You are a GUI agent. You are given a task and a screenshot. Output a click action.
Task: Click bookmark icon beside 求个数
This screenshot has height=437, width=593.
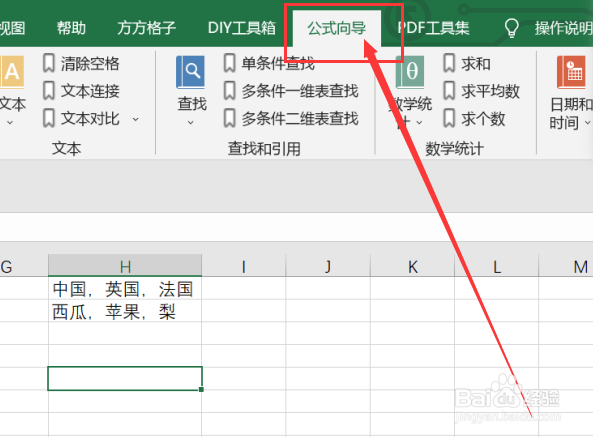449,118
